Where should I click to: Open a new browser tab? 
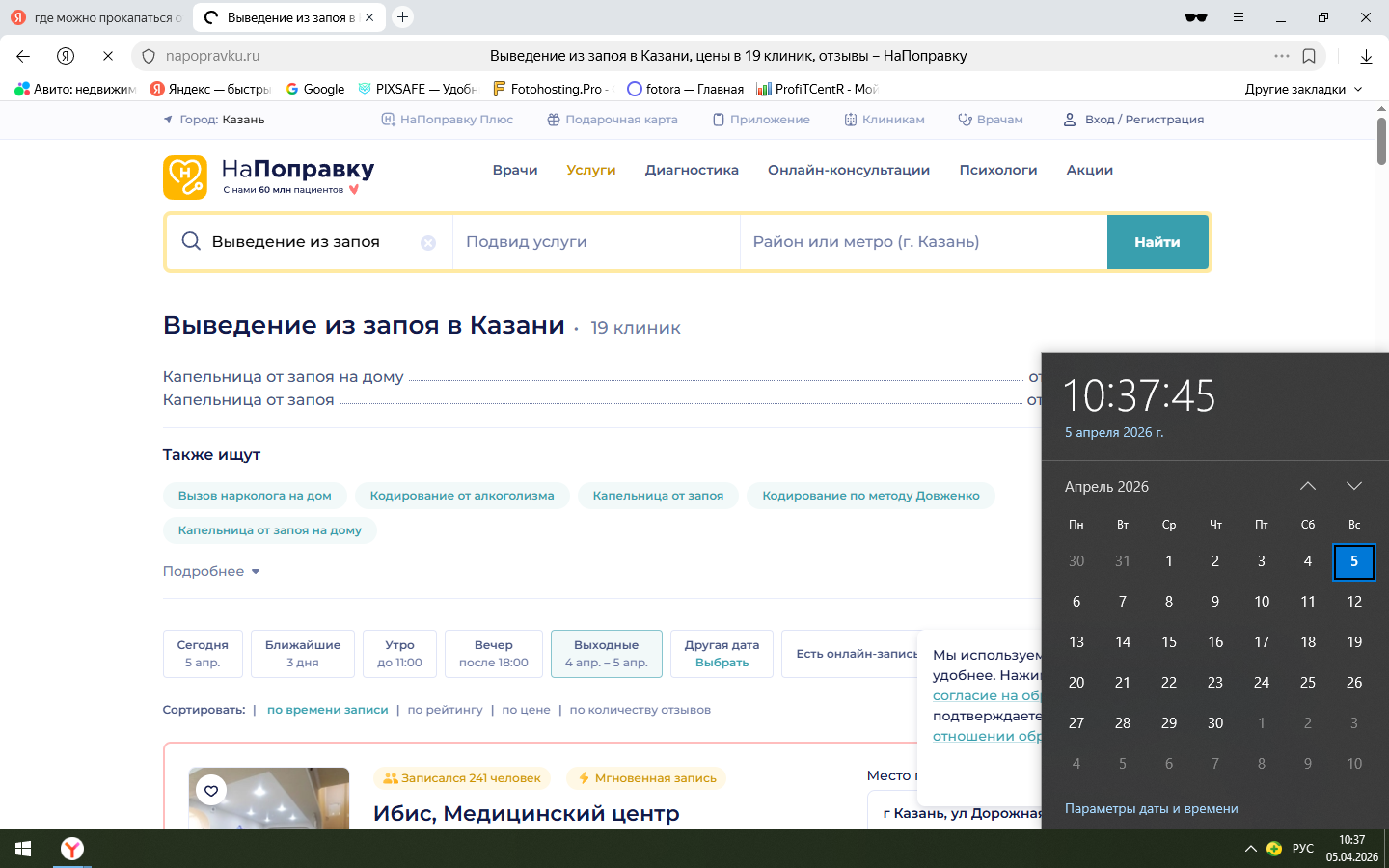point(403,17)
